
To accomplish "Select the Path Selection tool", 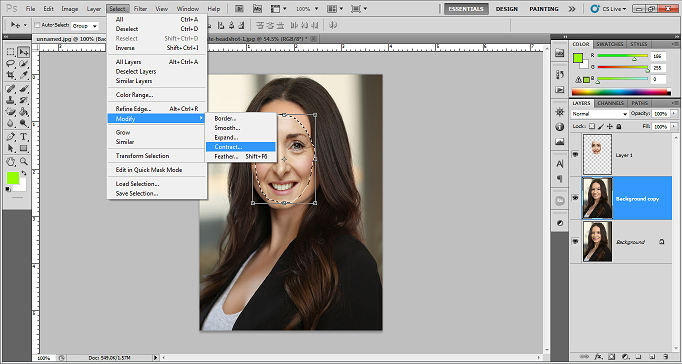I will click(10, 148).
